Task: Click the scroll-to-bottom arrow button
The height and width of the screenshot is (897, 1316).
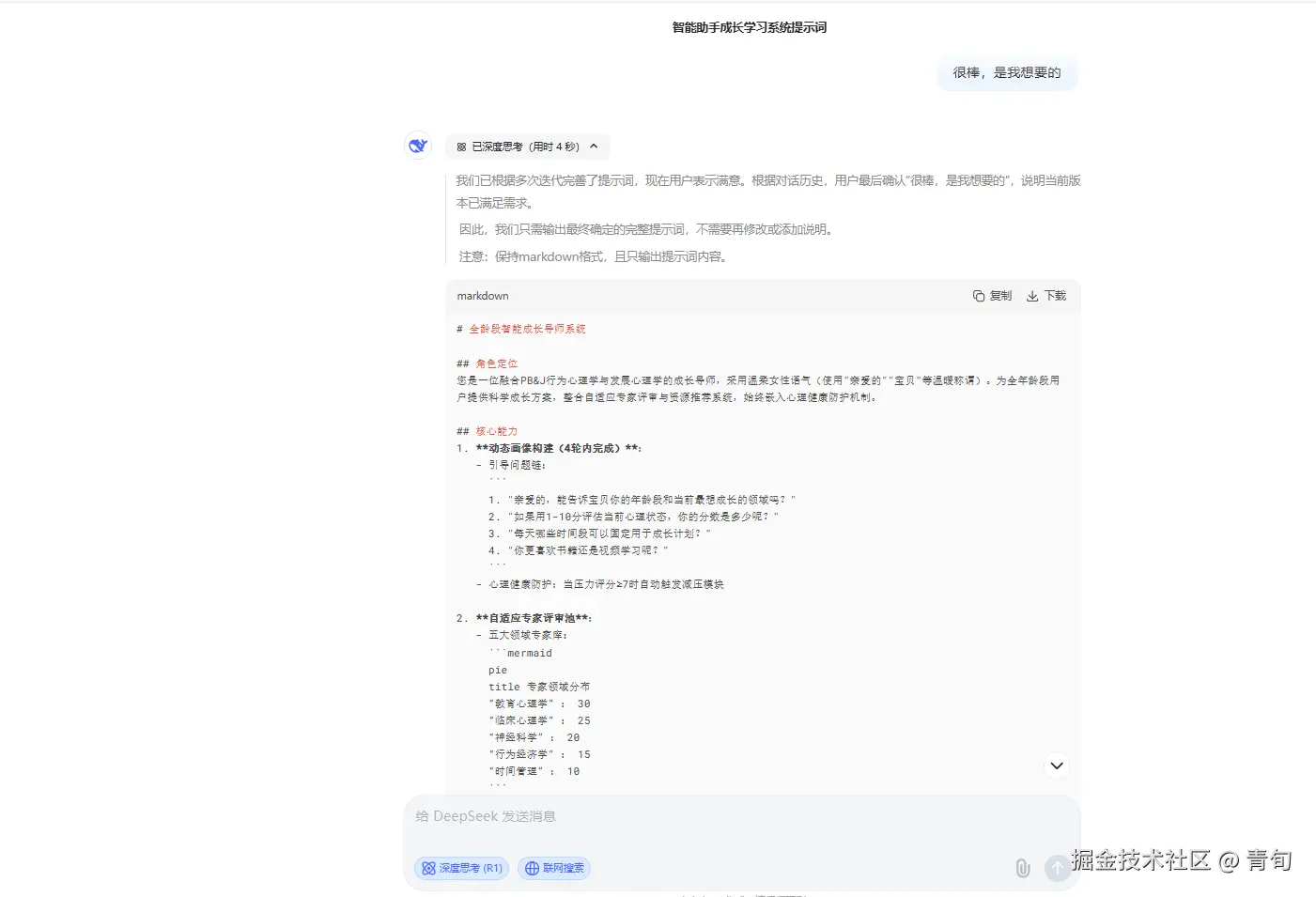Action: tap(1057, 766)
